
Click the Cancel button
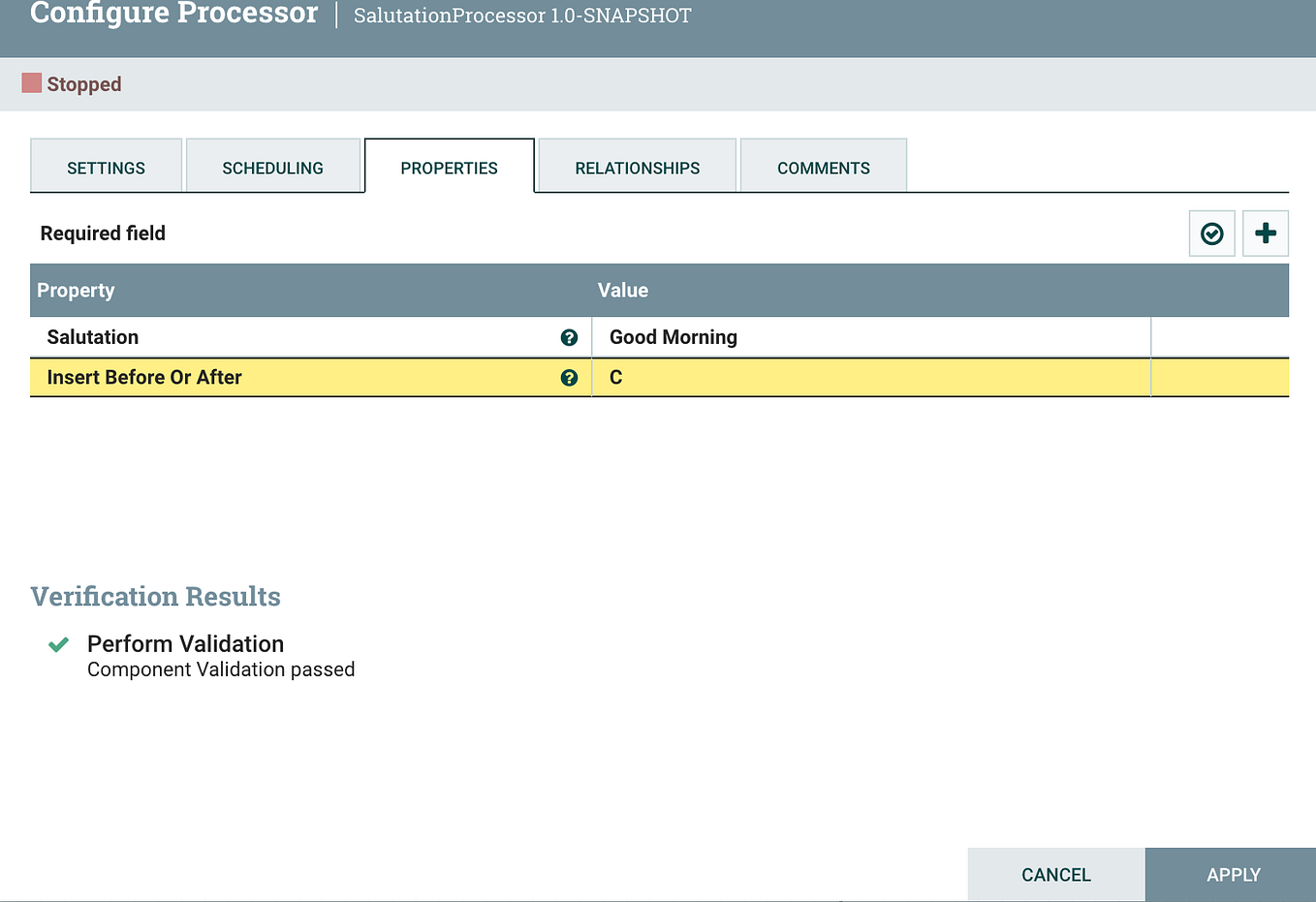tap(1055, 874)
